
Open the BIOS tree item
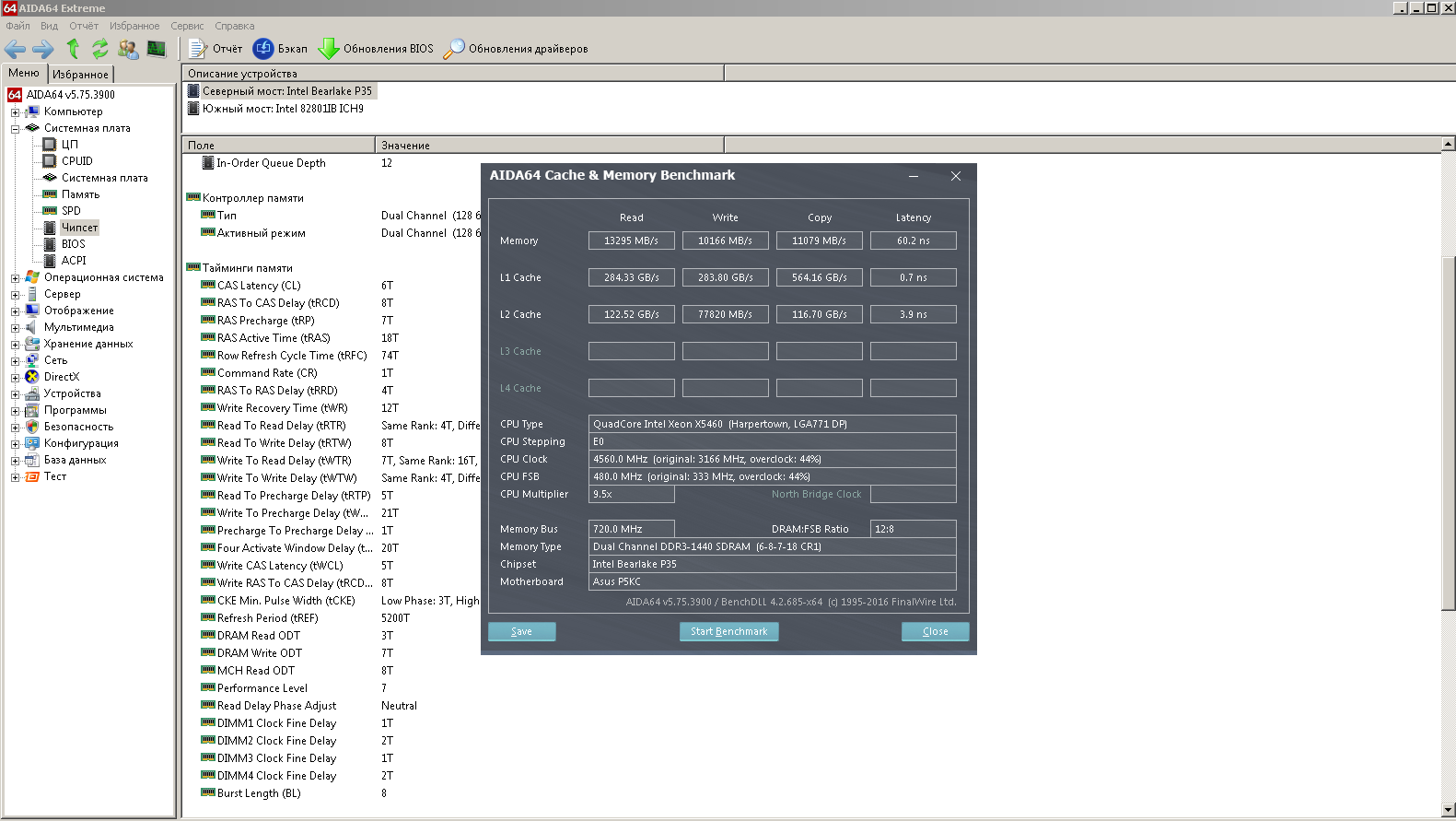73,244
